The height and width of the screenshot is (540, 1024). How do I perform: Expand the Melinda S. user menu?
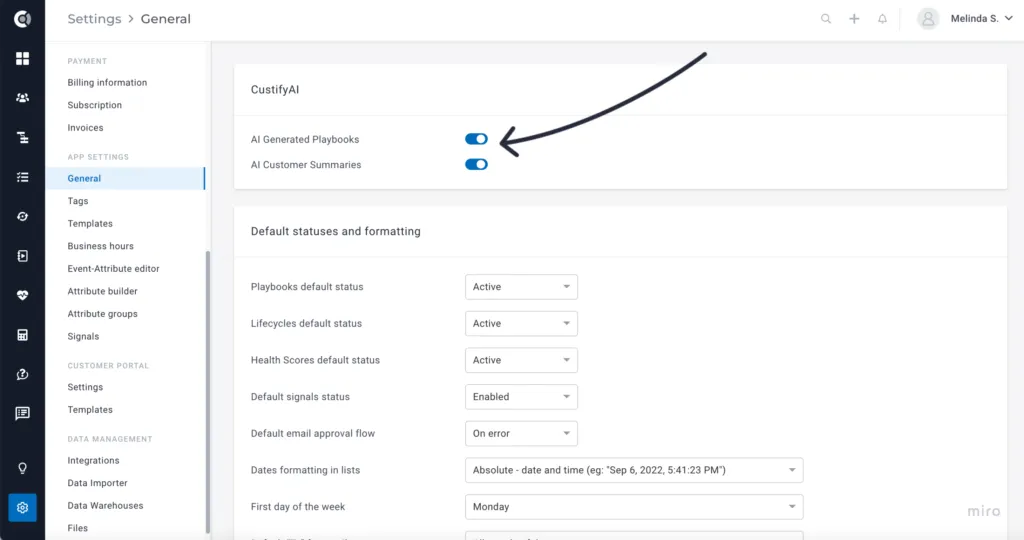coord(982,19)
